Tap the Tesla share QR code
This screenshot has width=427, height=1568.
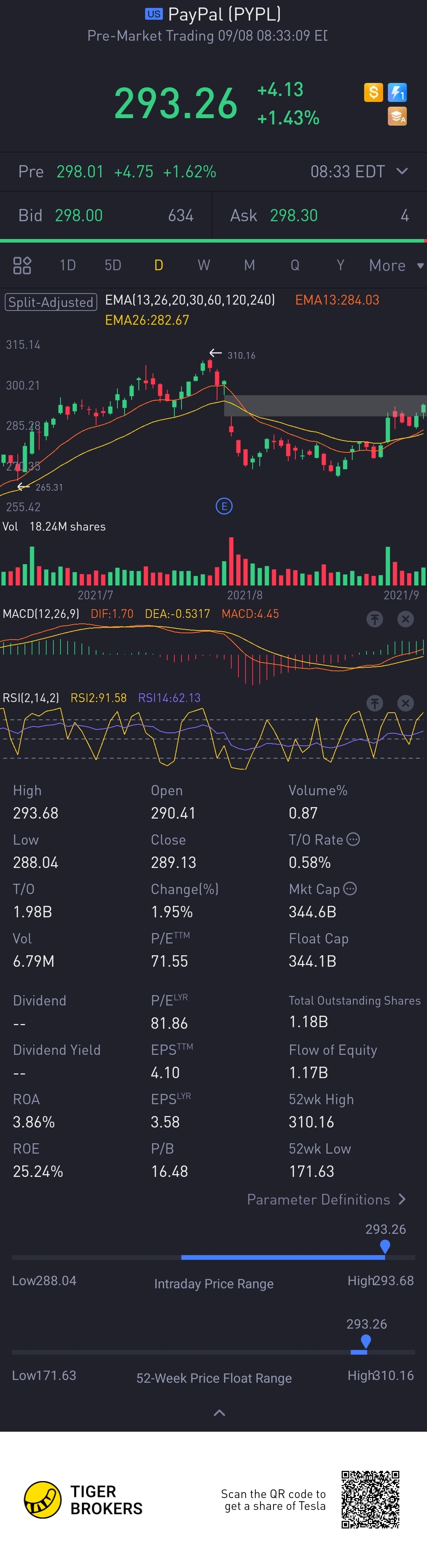(370, 1500)
